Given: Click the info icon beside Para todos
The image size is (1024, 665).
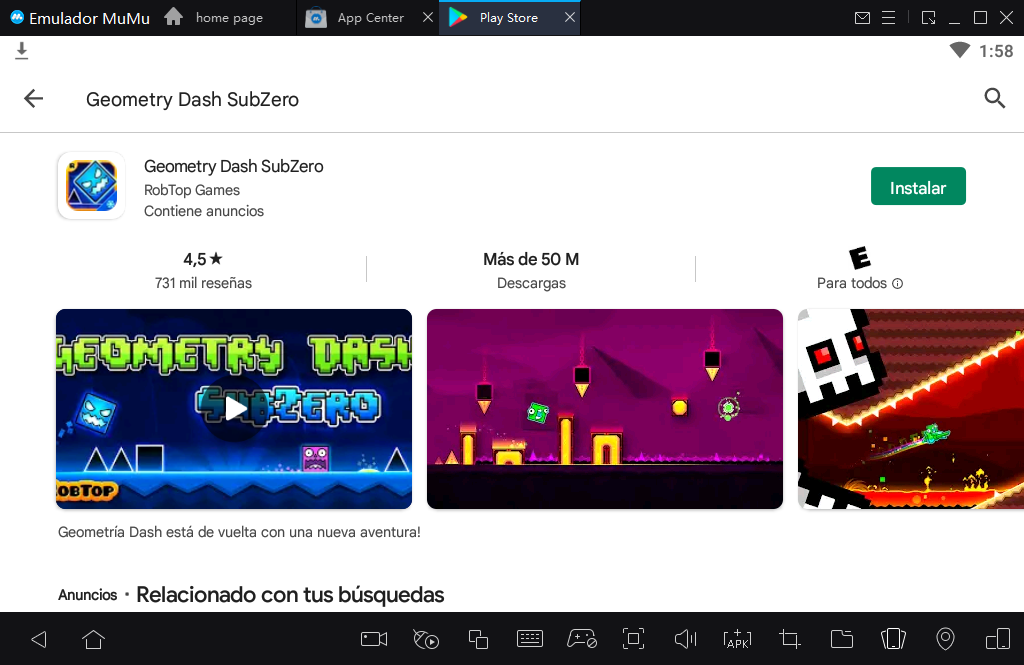Looking at the screenshot, I should point(897,284).
